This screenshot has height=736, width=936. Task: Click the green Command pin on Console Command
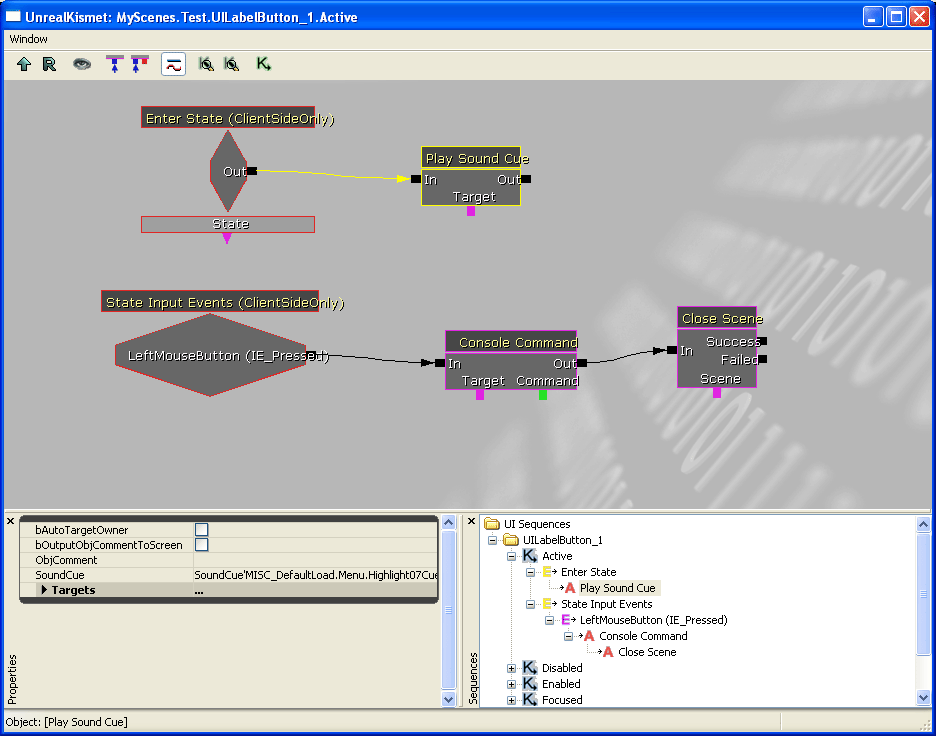point(542,394)
